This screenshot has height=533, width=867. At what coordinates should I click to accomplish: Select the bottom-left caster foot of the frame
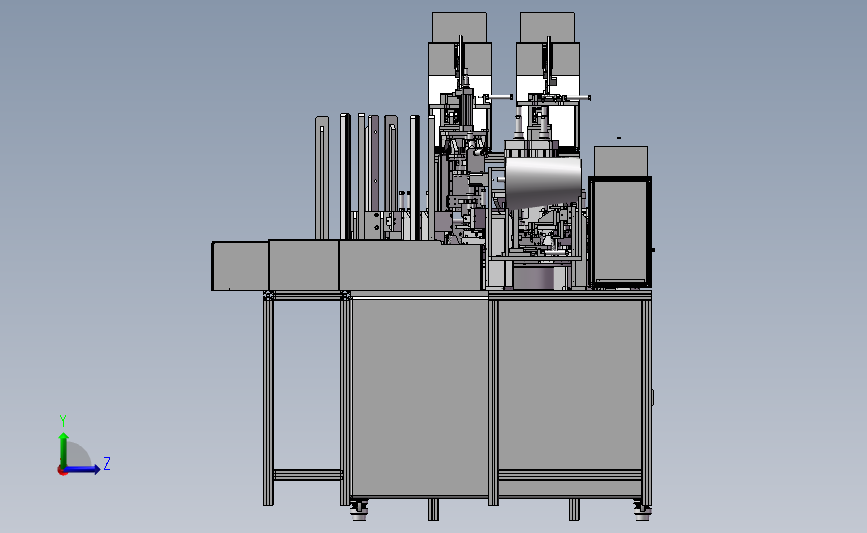[x=358, y=510]
